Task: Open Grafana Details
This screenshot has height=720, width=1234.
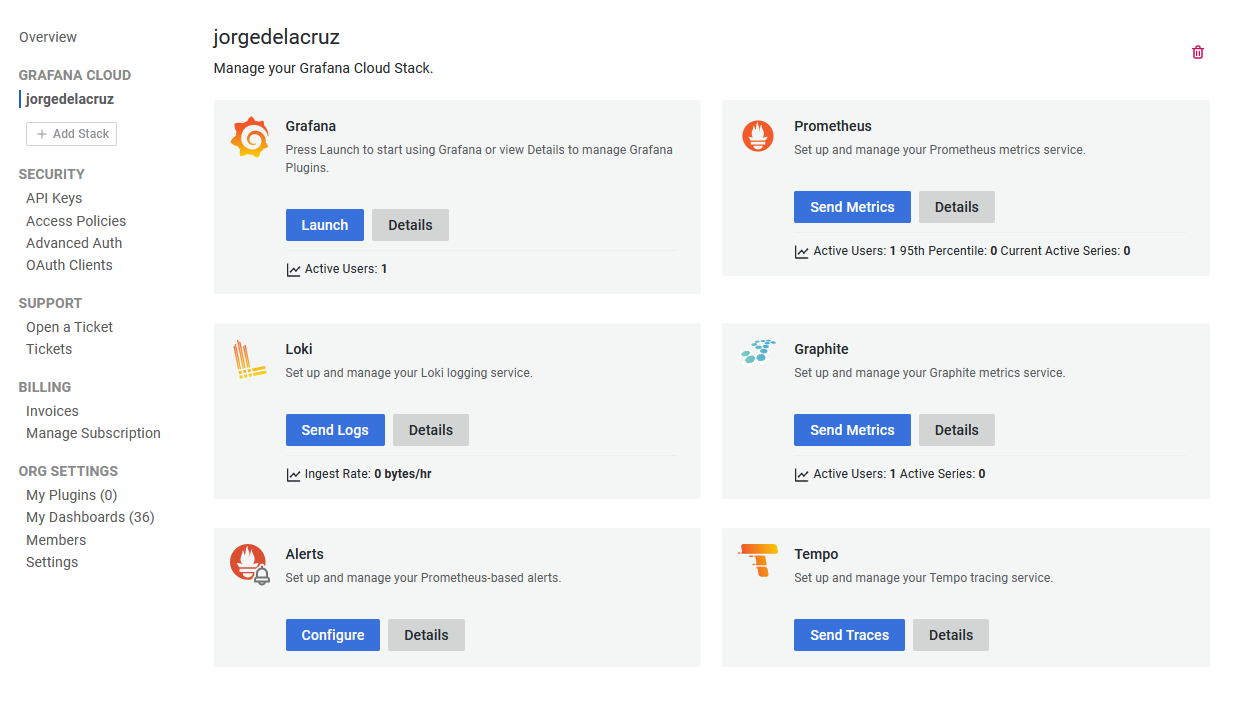Action: pyautogui.click(x=410, y=225)
